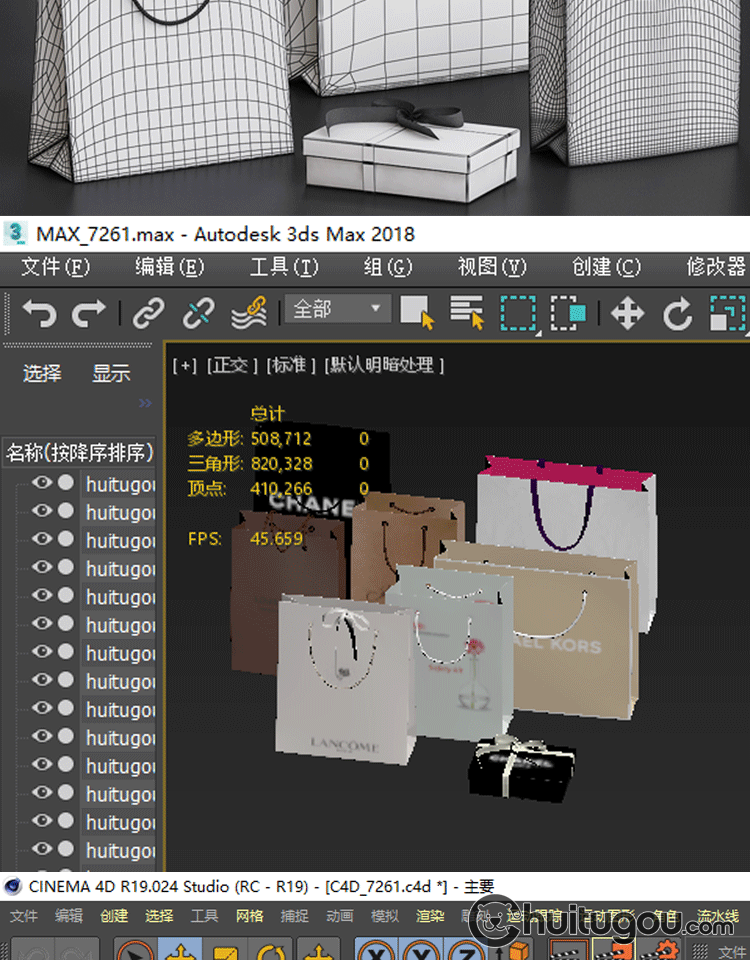Open the 组(G) menu in 3ds Max
Viewport: 750px width, 960px height.
coord(388,267)
